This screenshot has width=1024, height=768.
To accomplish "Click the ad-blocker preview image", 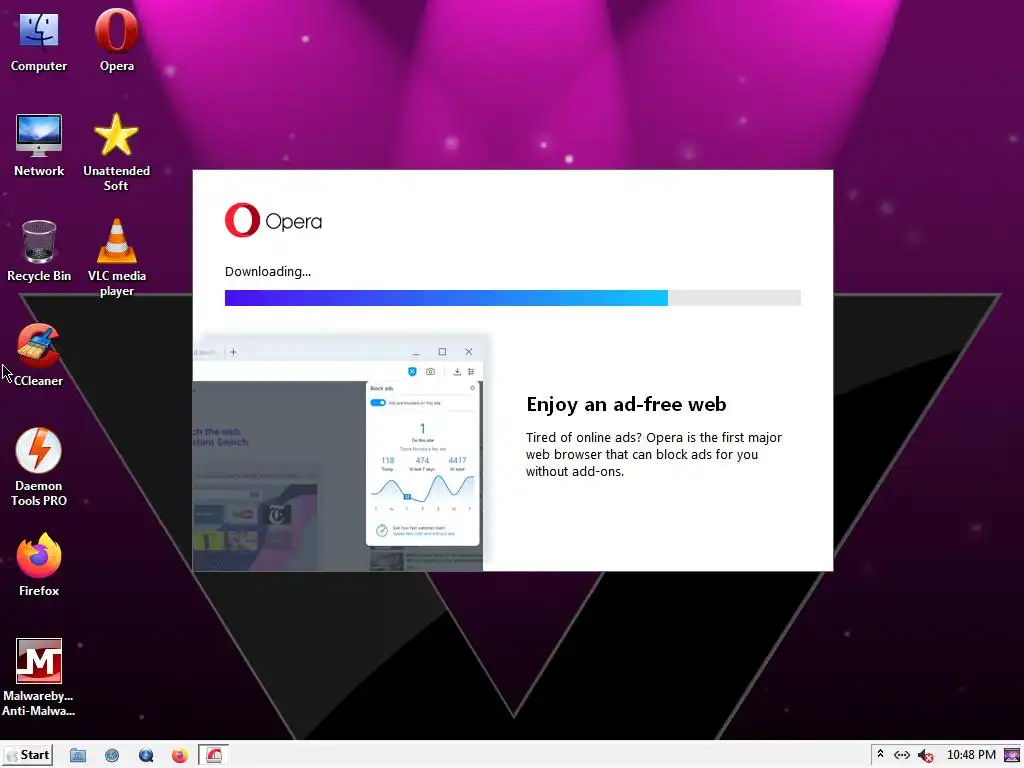I will coord(338,453).
